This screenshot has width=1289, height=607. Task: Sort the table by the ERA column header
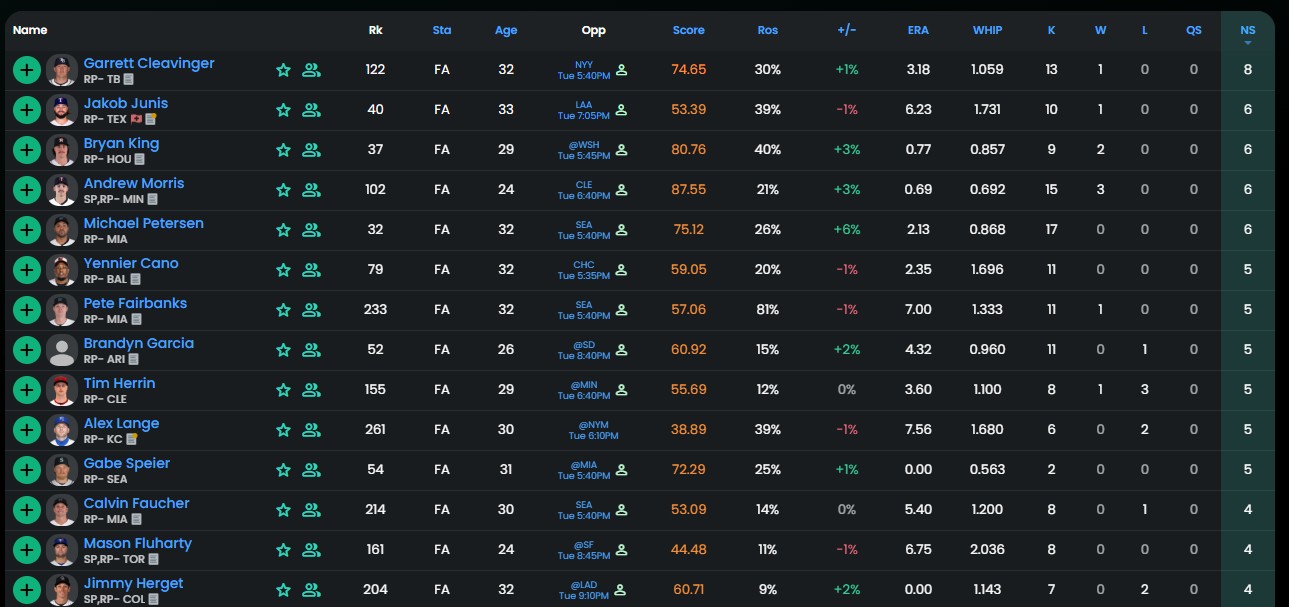coord(918,30)
